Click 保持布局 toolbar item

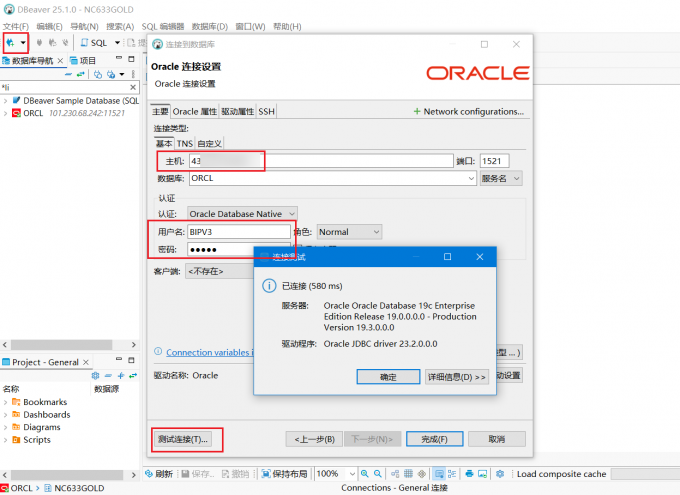click(285, 474)
